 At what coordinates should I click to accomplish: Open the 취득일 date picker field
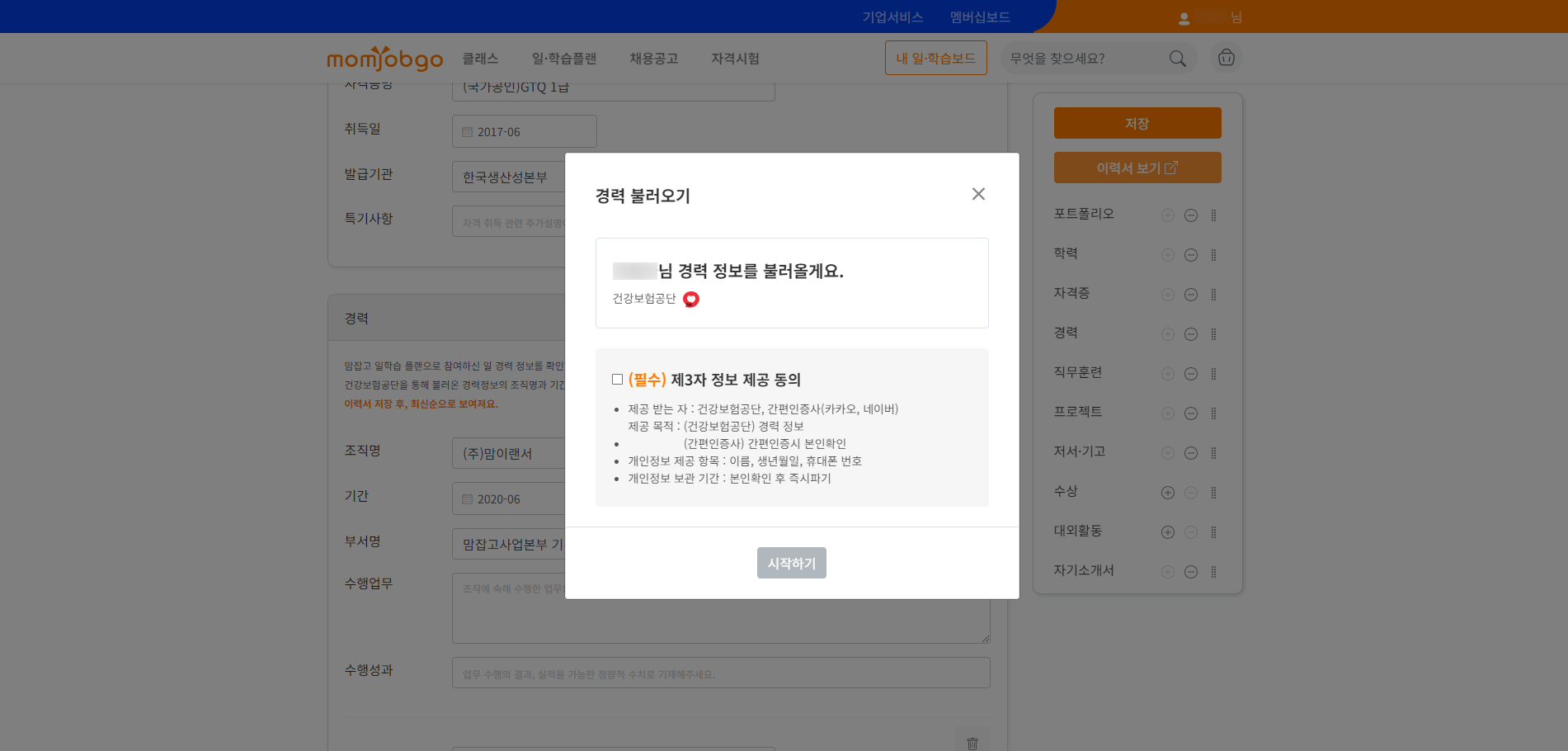(x=524, y=132)
